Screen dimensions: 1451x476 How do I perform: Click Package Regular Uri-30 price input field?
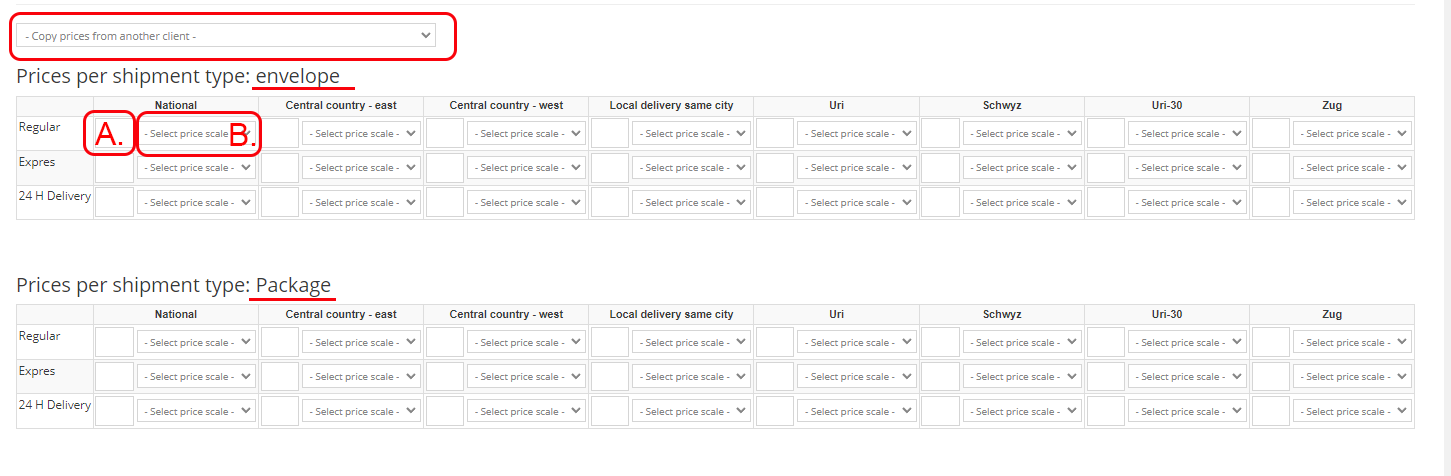click(x=1105, y=342)
